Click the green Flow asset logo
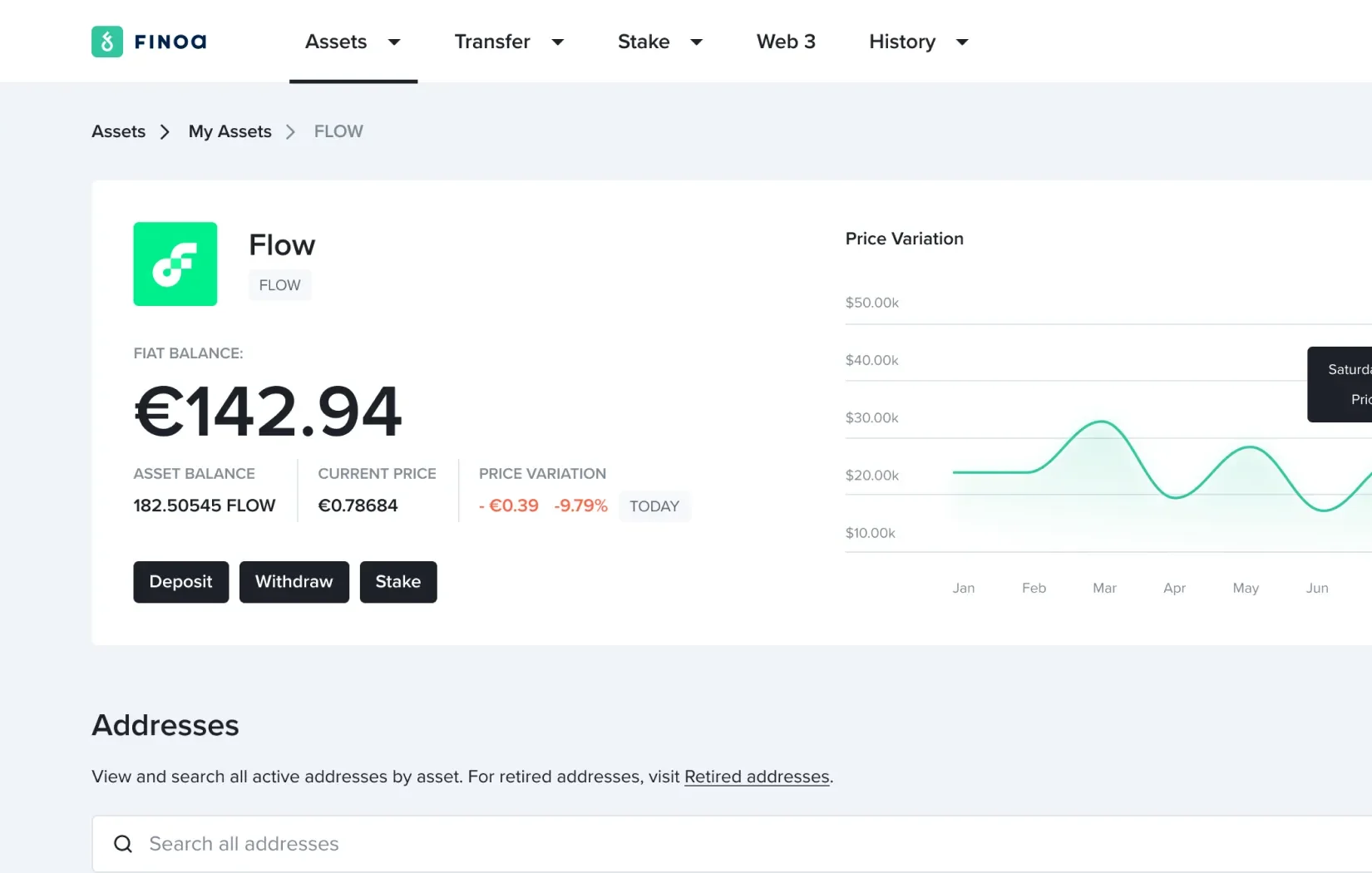Image resolution: width=1372 pixels, height=873 pixels. tap(175, 264)
